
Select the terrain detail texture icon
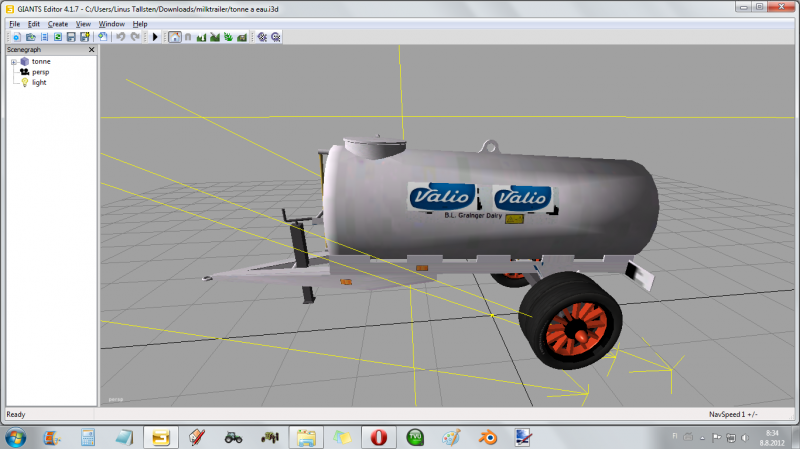click(x=242, y=37)
